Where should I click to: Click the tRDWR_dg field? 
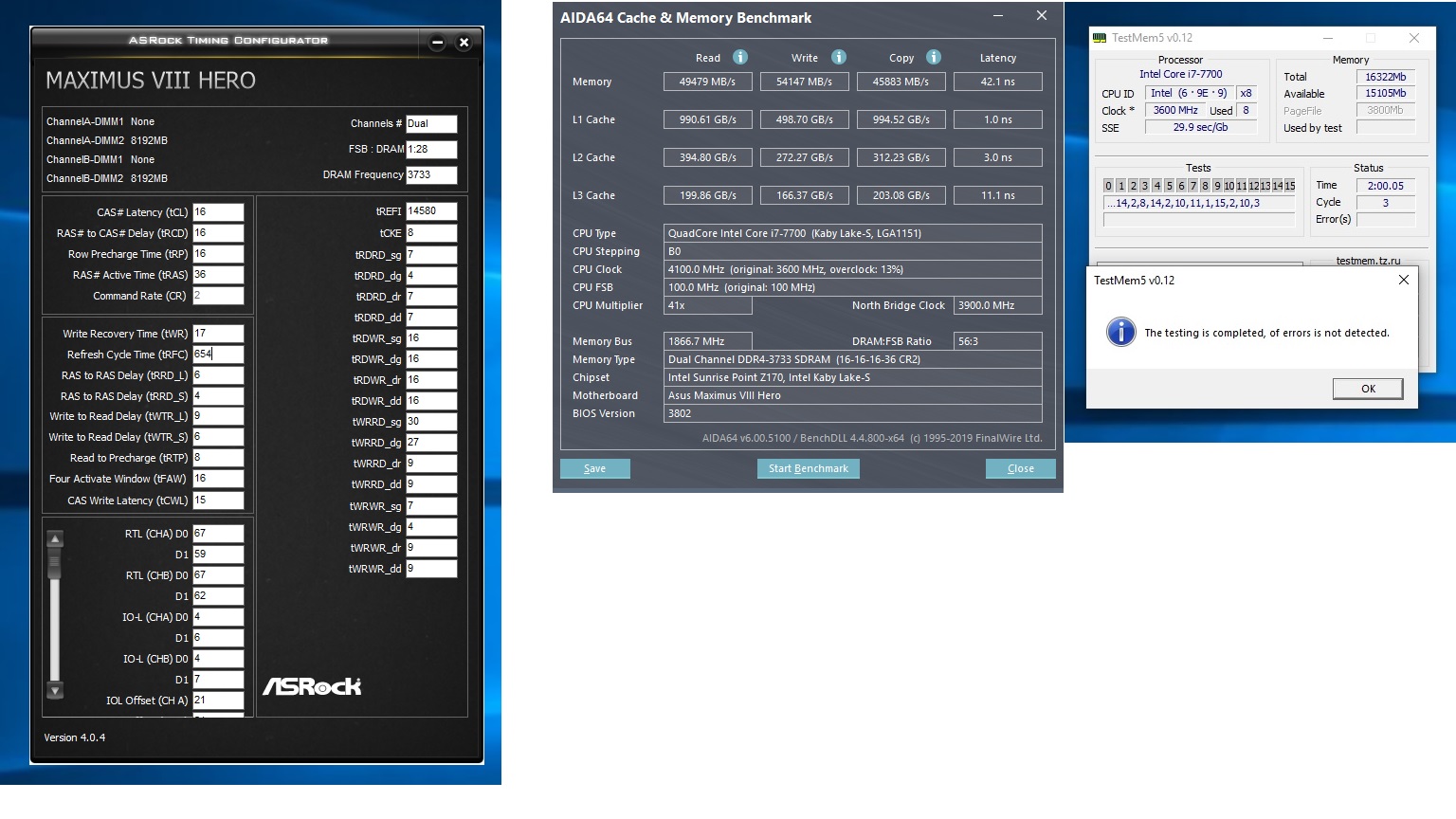point(431,359)
